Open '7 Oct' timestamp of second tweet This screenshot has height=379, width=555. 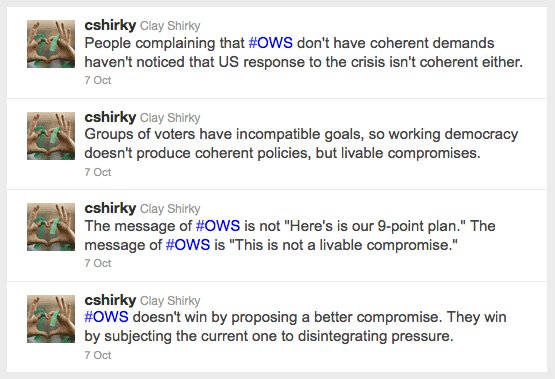click(98, 172)
